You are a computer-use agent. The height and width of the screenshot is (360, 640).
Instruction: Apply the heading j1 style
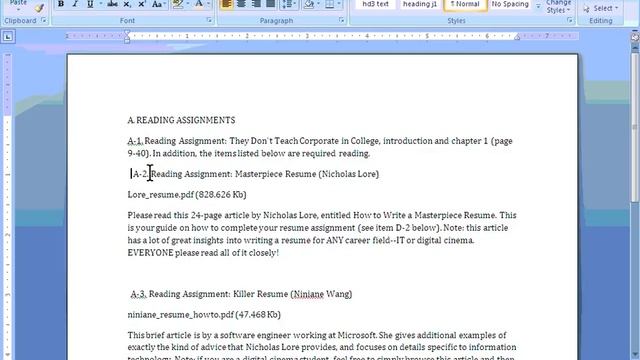(x=420, y=4)
